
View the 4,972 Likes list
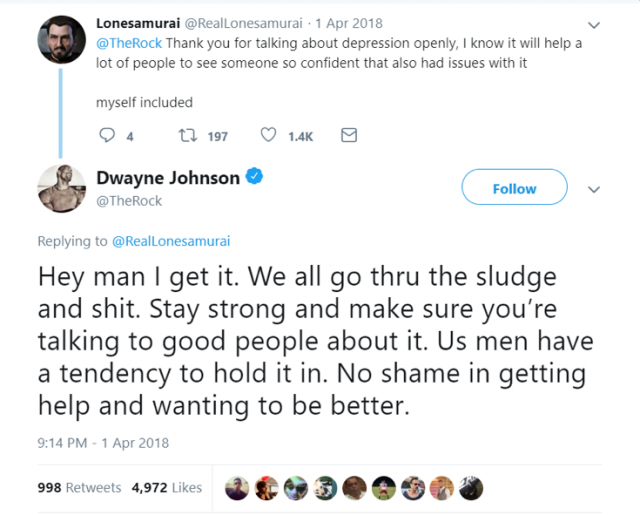tap(166, 488)
